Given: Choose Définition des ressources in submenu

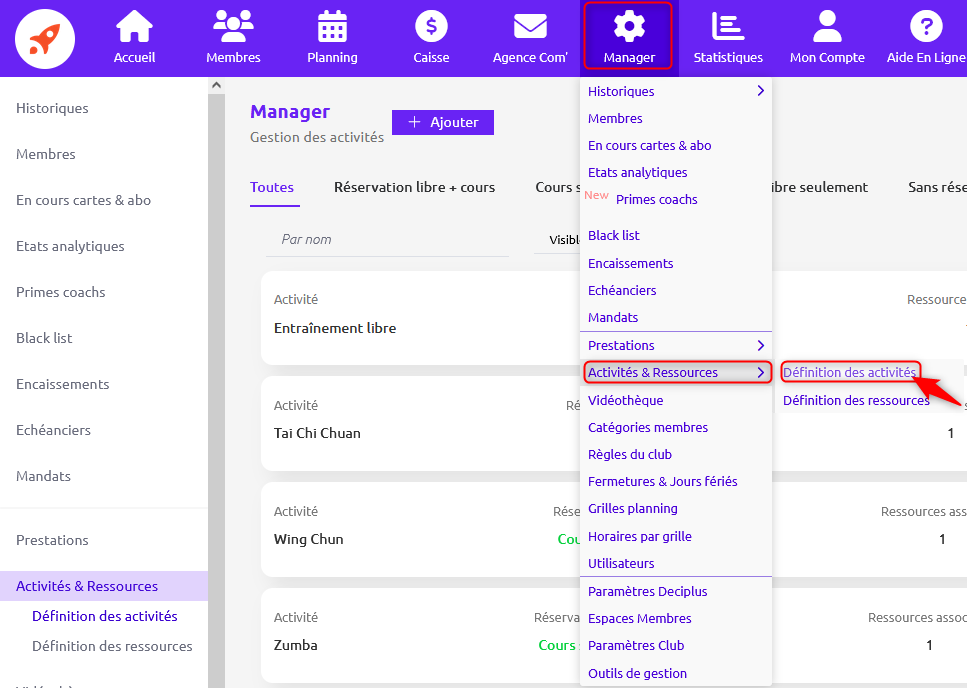Looking at the screenshot, I should pos(856,401).
